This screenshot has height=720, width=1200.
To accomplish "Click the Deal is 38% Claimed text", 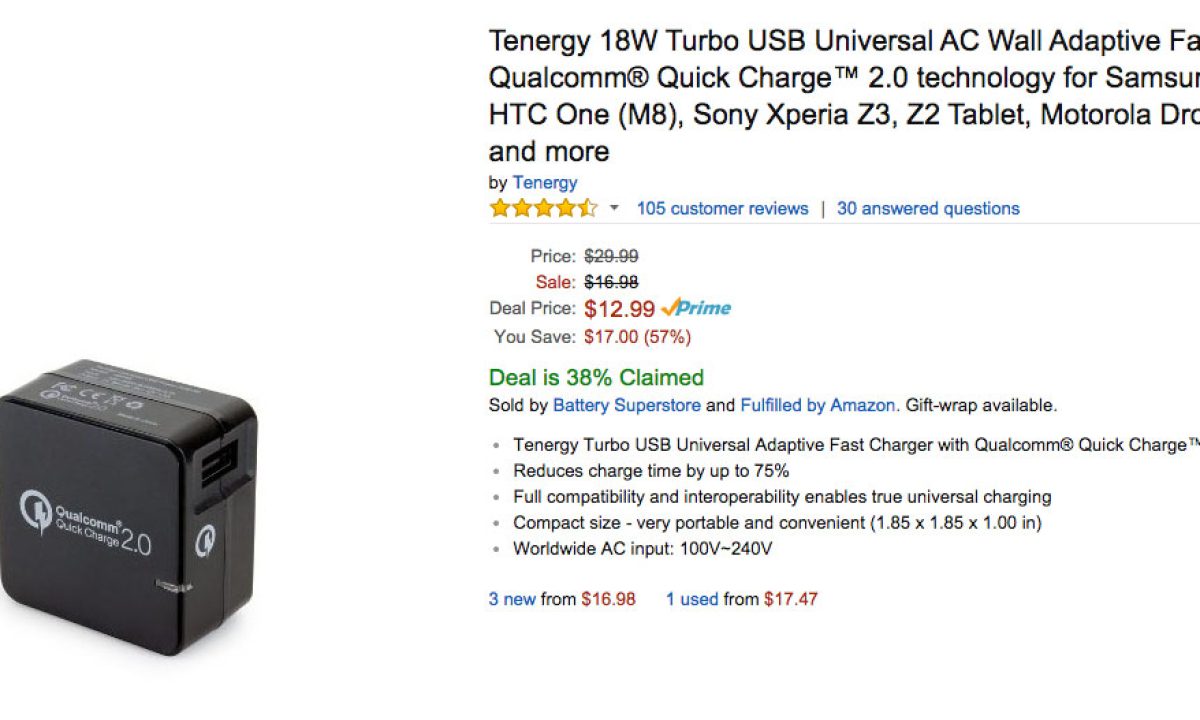I will (596, 378).
